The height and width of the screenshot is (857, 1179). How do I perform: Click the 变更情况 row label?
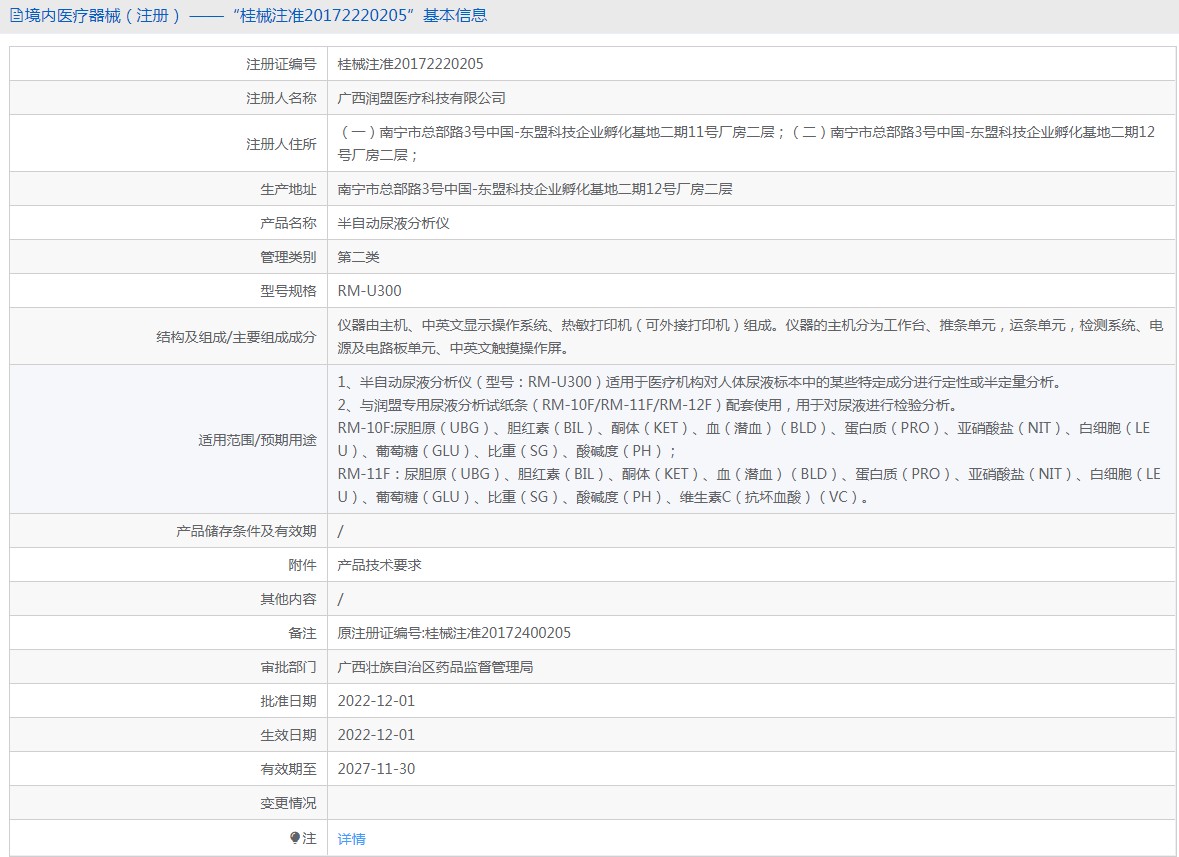[289, 804]
